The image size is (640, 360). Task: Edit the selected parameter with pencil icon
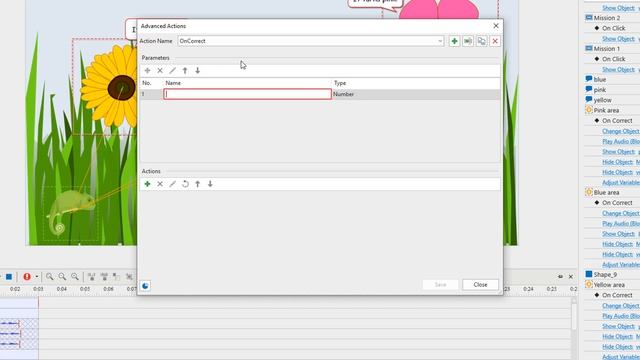(173, 71)
